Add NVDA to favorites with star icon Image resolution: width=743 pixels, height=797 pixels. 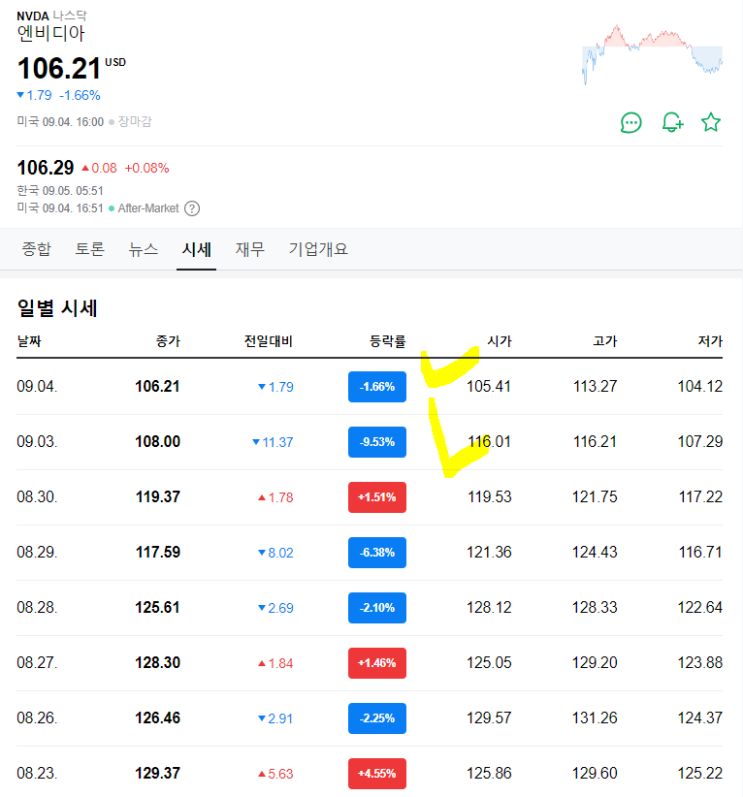click(711, 123)
